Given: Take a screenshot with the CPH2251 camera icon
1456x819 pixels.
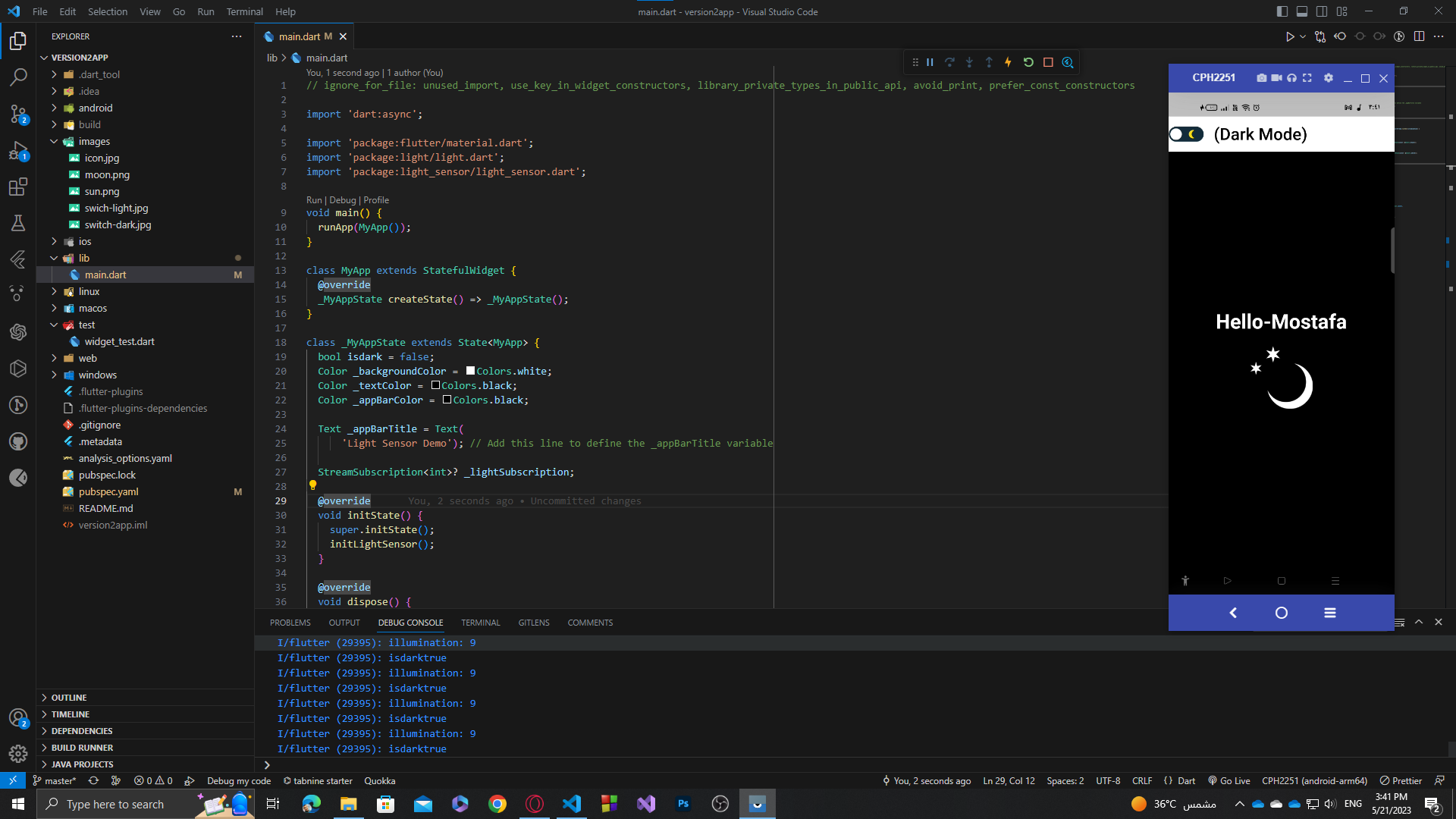Looking at the screenshot, I should pos(1262,78).
